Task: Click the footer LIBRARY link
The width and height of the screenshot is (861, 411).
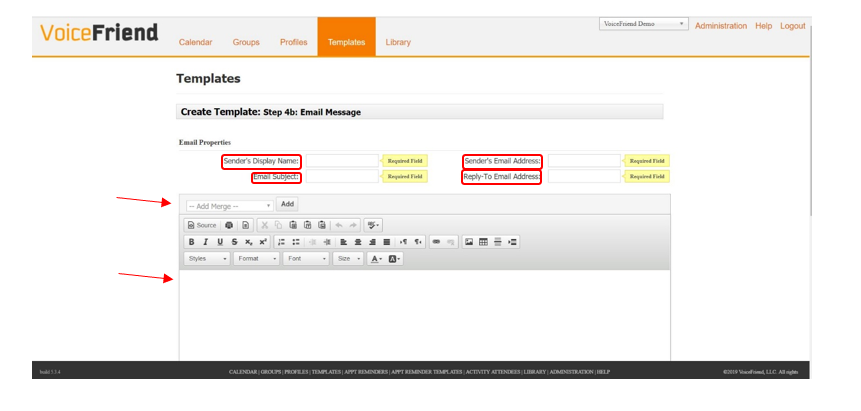Action: pyautogui.click(x=535, y=372)
